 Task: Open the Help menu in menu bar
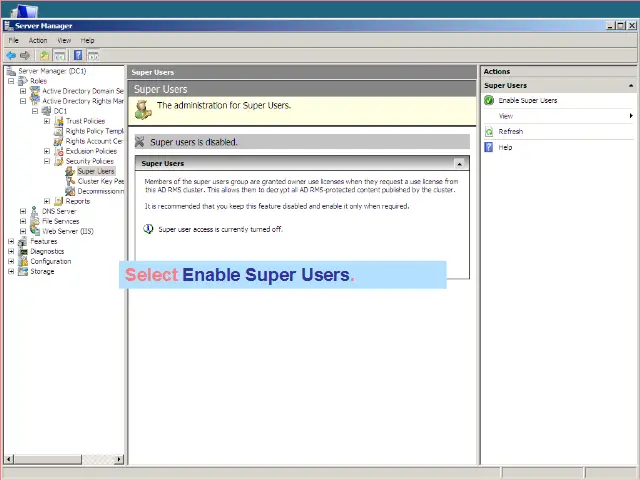click(87, 40)
